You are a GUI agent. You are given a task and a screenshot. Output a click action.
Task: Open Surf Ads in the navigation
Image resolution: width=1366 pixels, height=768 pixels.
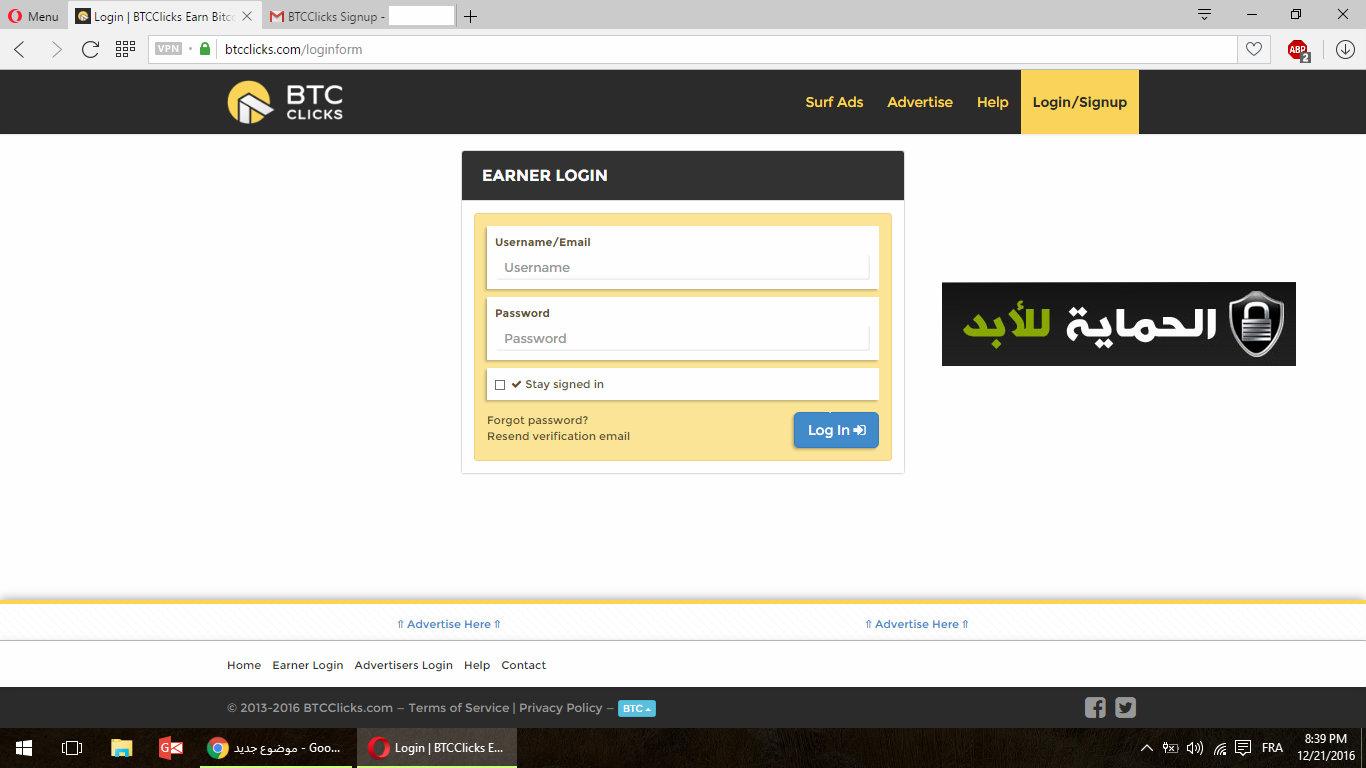click(x=834, y=102)
